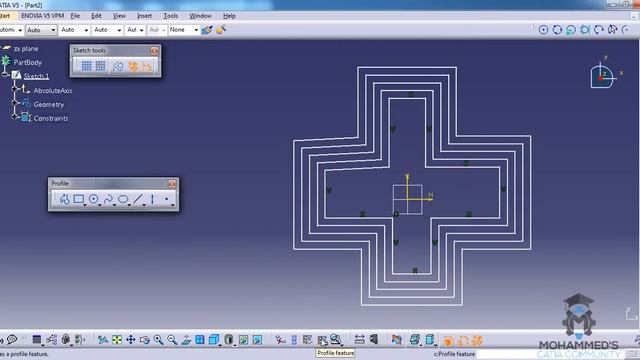
Task: Open the Point tool flyout arrow
Action: click(173, 205)
